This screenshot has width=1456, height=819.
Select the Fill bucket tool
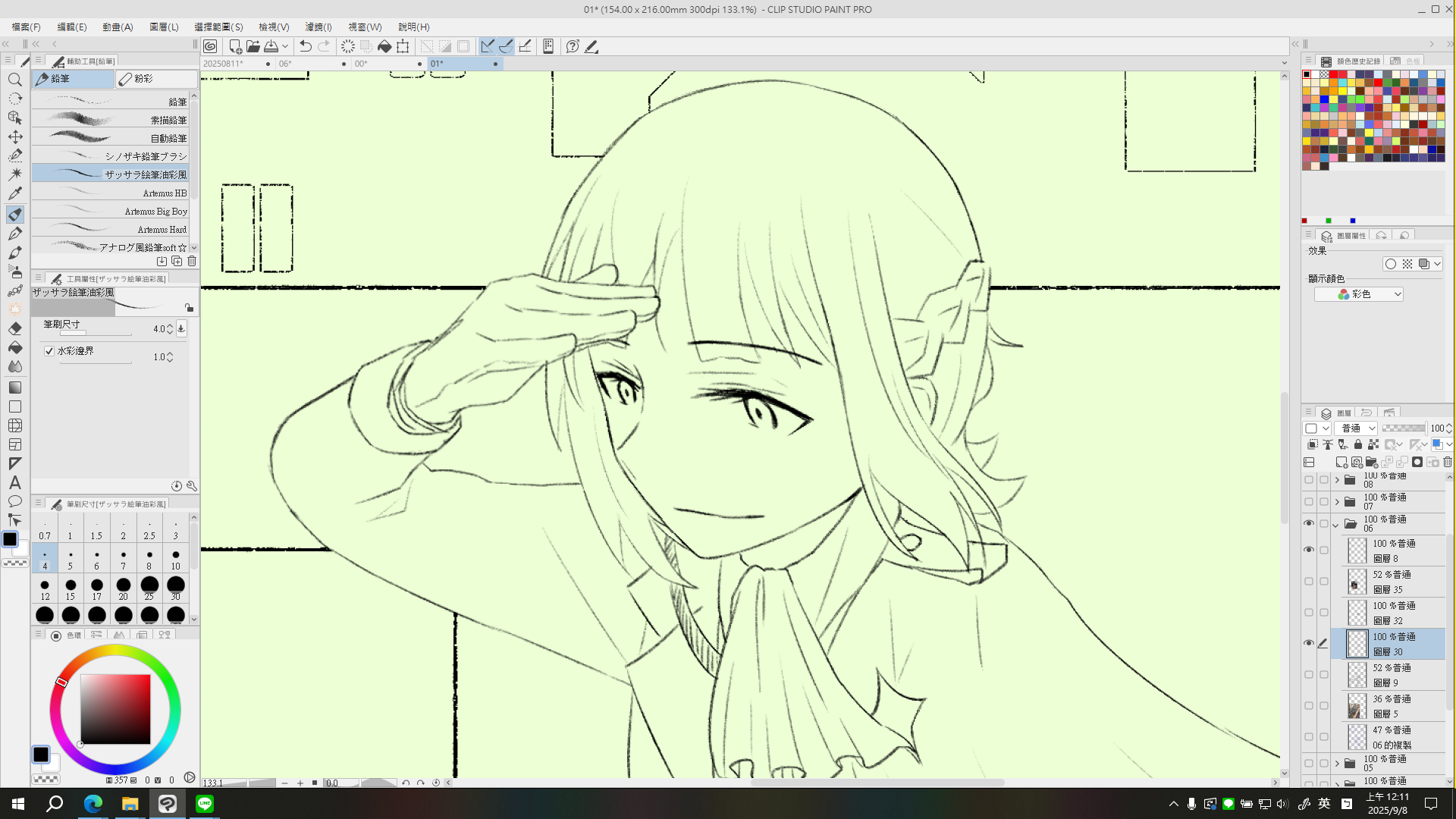coord(15,347)
